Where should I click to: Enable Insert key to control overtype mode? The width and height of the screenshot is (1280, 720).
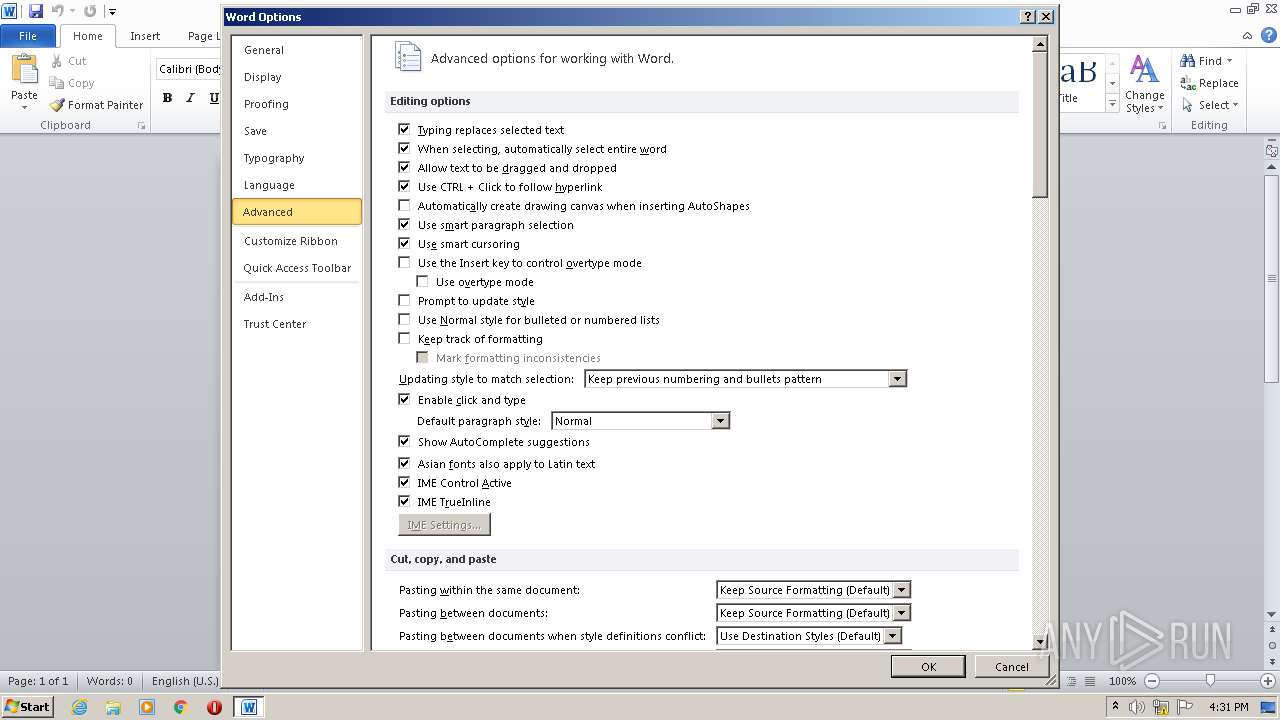(404, 263)
